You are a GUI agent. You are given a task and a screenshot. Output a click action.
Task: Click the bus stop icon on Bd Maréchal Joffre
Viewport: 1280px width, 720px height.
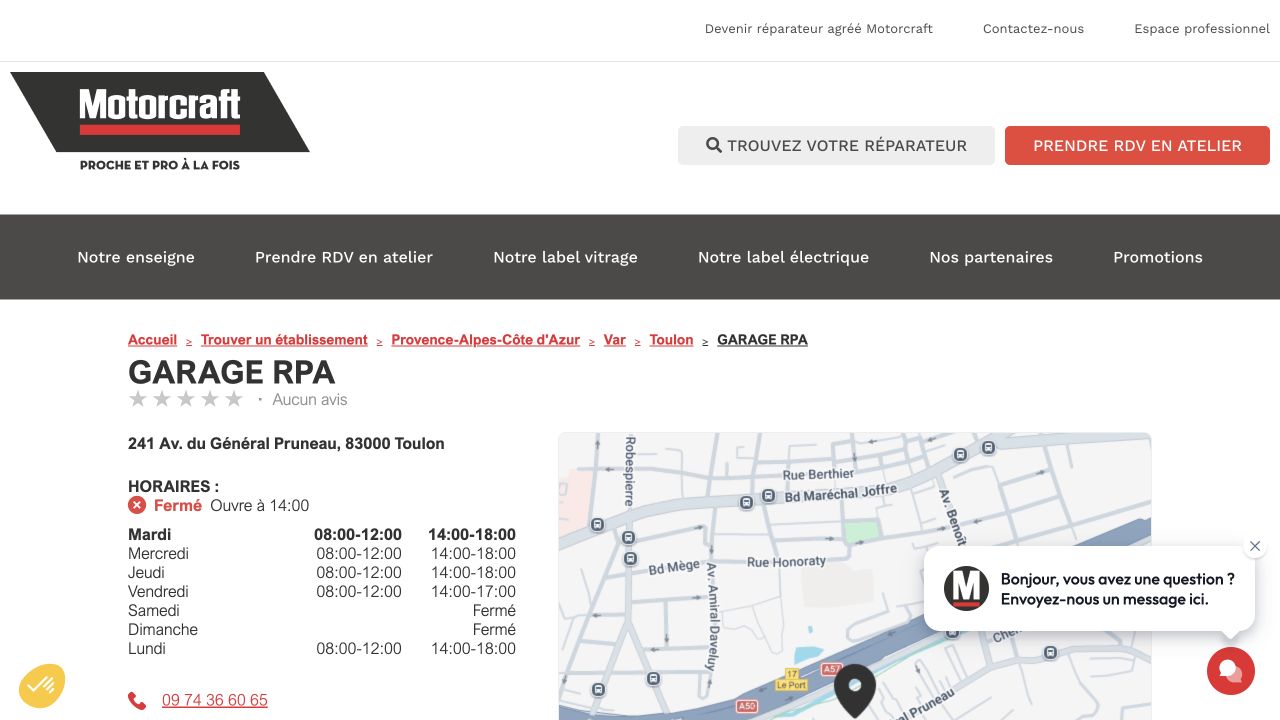tap(769, 495)
